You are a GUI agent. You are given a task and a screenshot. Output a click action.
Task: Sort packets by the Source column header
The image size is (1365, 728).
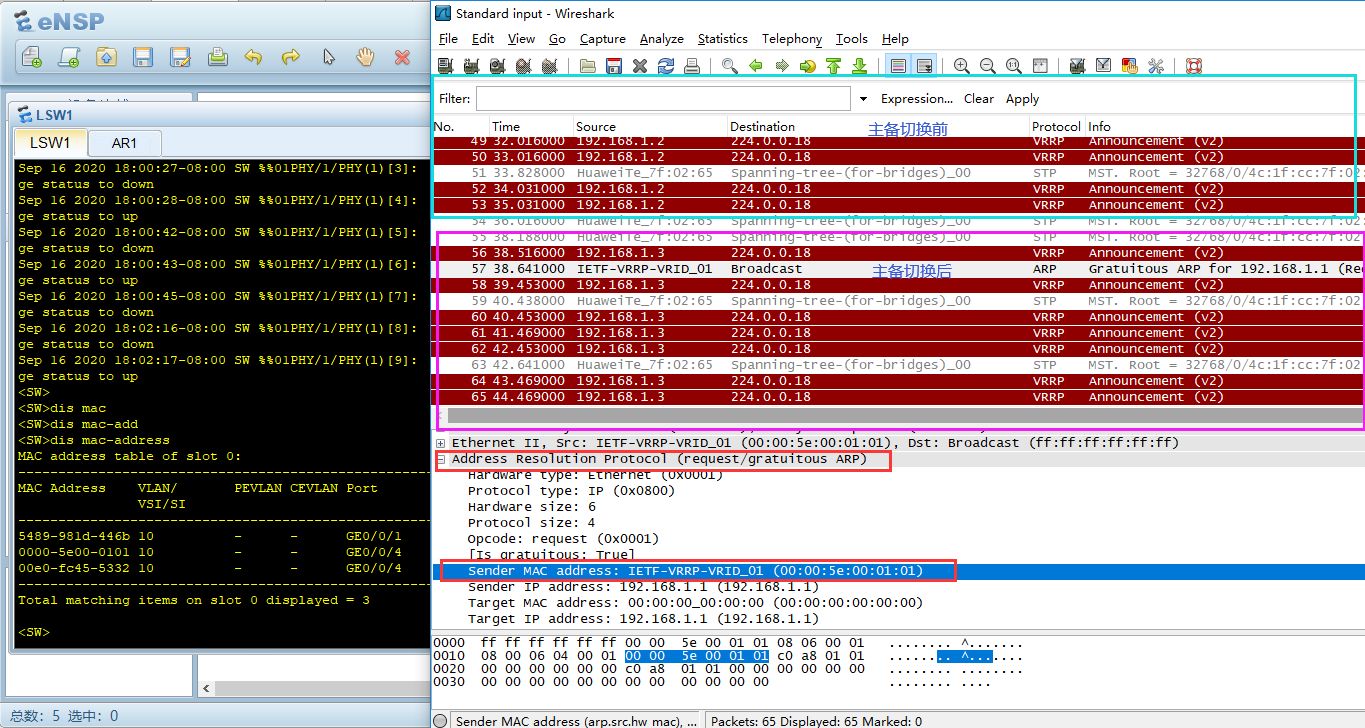(650, 126)
